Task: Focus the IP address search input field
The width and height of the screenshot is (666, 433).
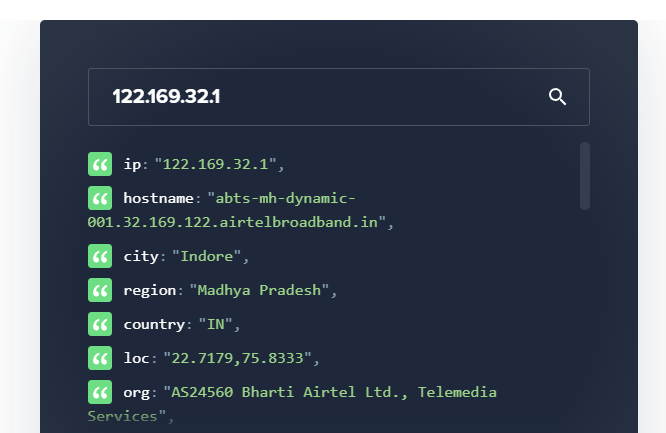Action: pos(320,97)
